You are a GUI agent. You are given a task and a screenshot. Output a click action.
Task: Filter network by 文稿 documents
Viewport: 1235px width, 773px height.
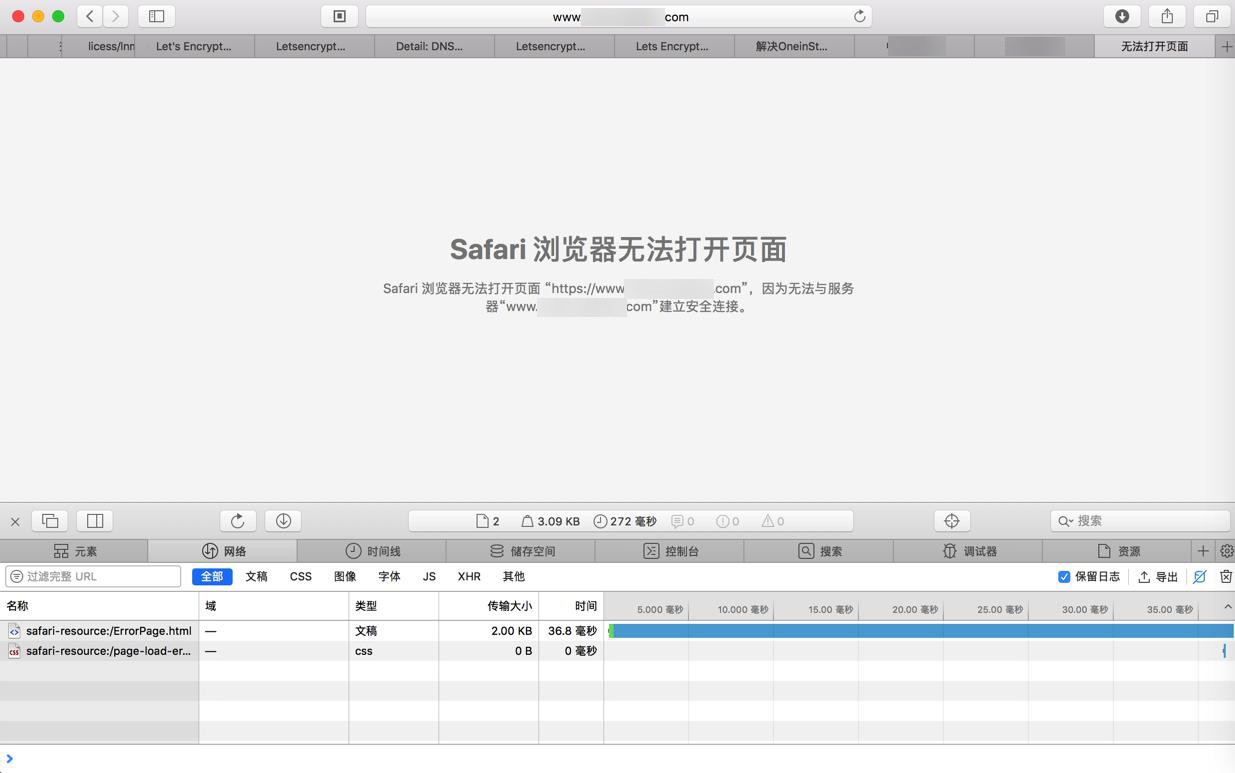(256, 577)
